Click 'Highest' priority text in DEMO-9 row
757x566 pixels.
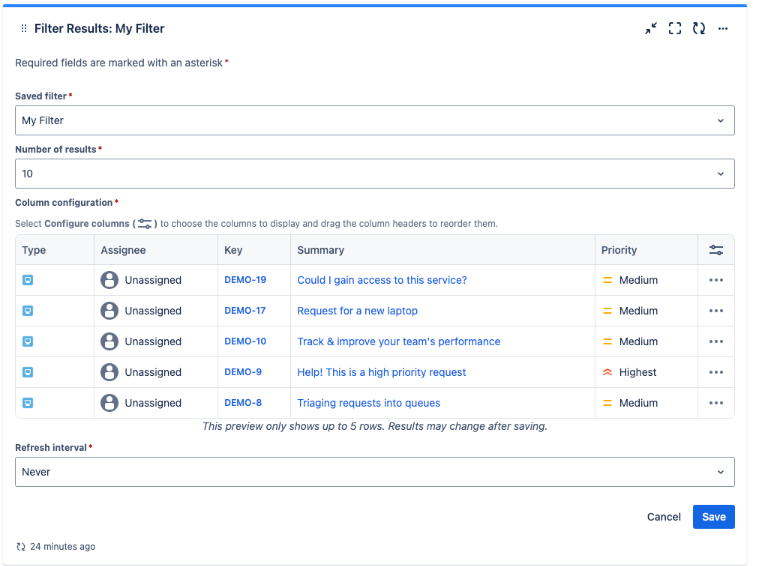[x=638, y=372]
